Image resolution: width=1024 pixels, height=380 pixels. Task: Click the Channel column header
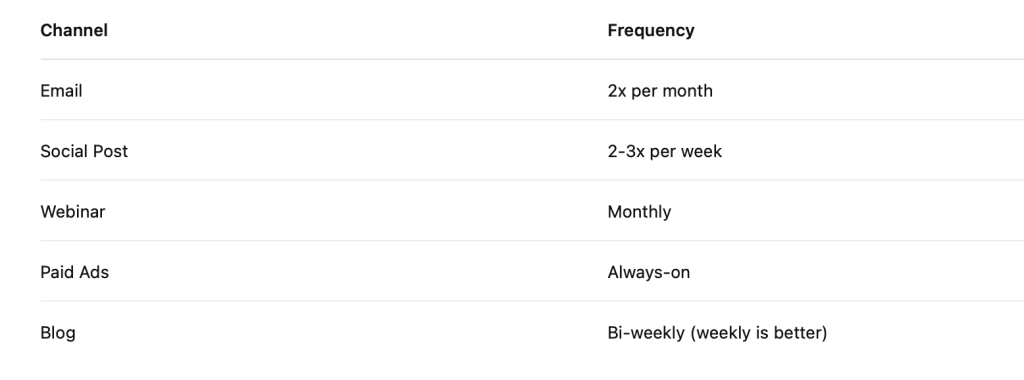point(74,30)
